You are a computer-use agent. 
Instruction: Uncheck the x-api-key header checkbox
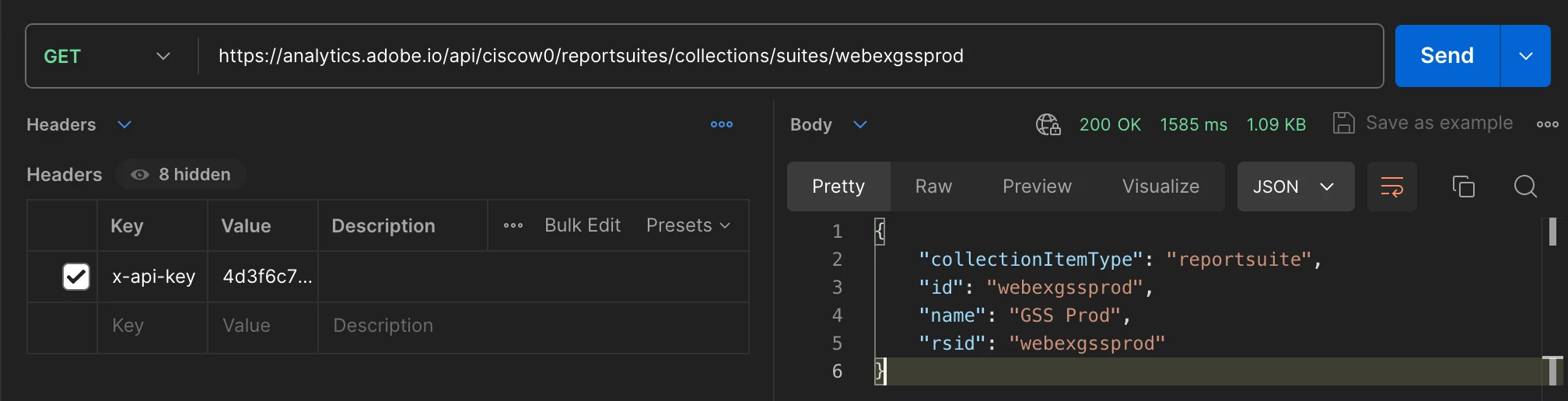pyautogui.click(x=76, y=277)
